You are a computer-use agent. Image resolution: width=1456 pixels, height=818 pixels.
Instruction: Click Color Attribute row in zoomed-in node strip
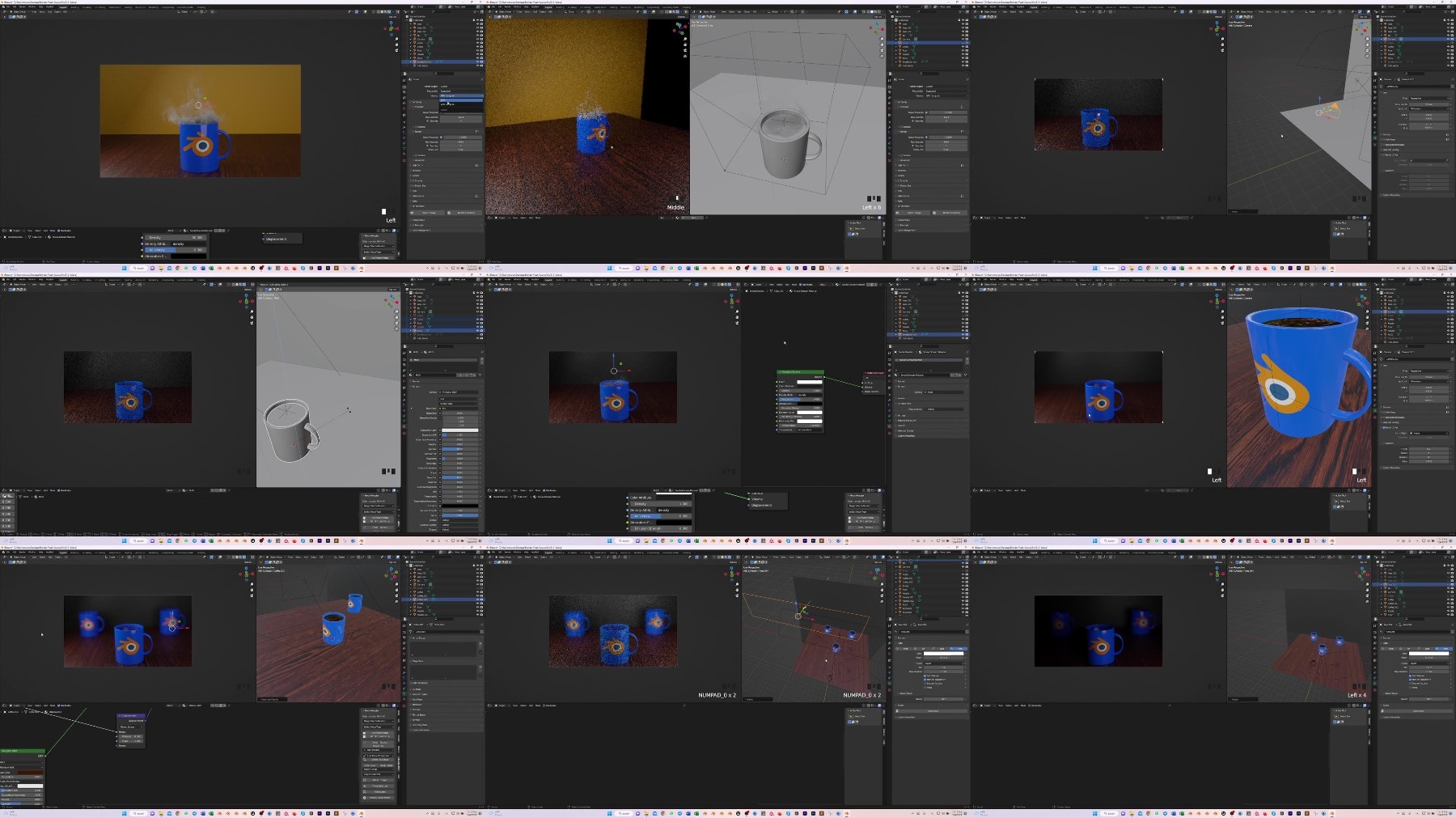659,498
